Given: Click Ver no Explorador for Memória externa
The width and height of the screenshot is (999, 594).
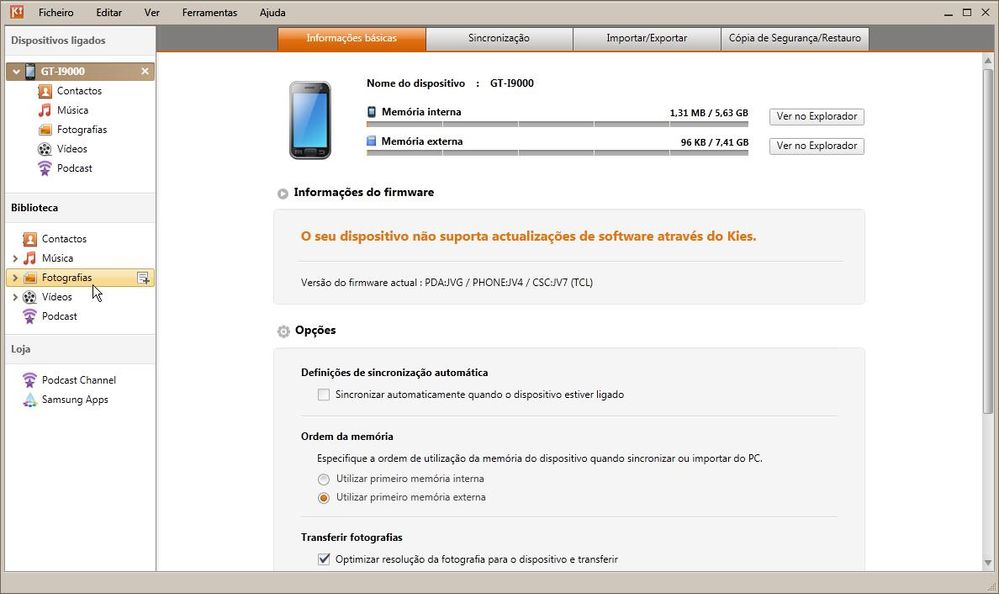Looking at the screenshot, I should [x=815, y=145].
